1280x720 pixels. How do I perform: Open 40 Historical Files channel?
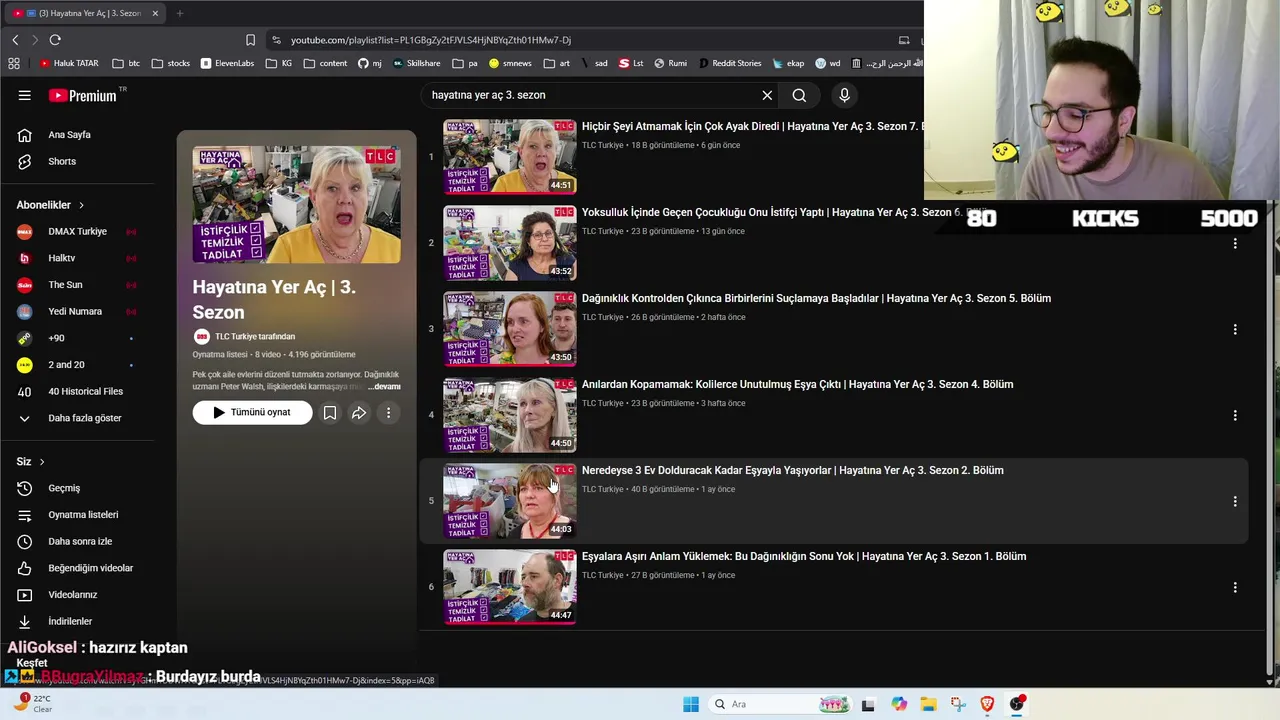(x=85, y=391)
